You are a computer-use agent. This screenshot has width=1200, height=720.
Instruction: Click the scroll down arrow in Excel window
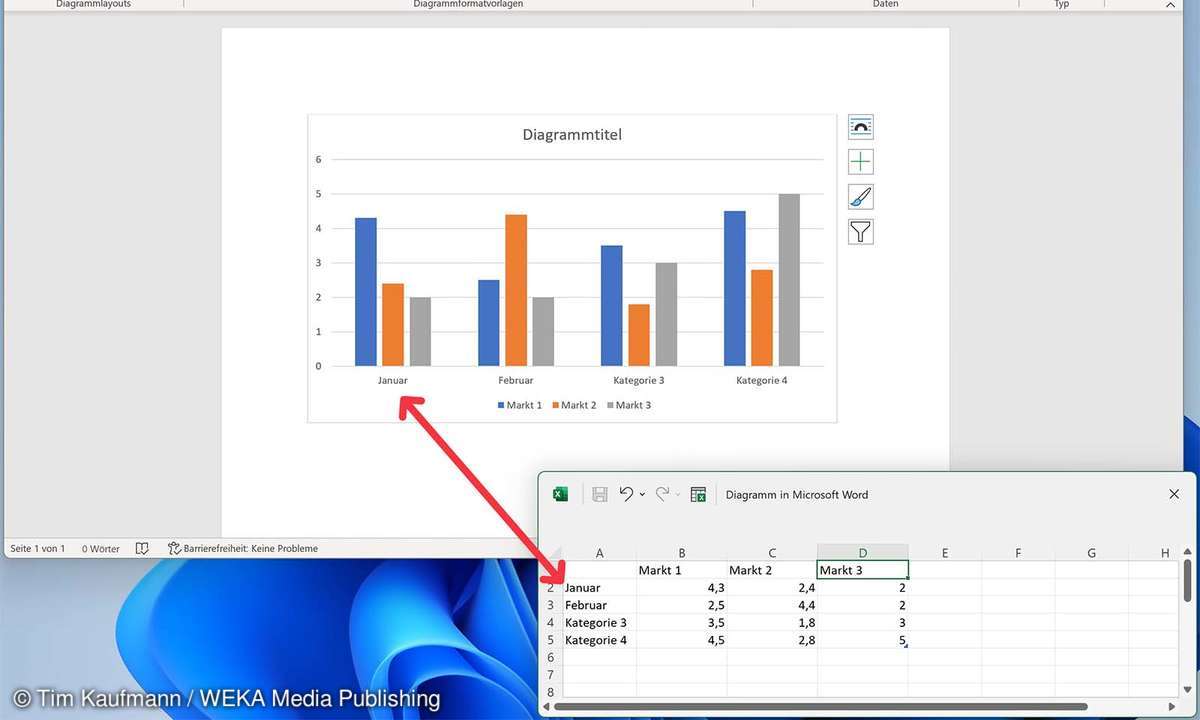[1187, 690]
